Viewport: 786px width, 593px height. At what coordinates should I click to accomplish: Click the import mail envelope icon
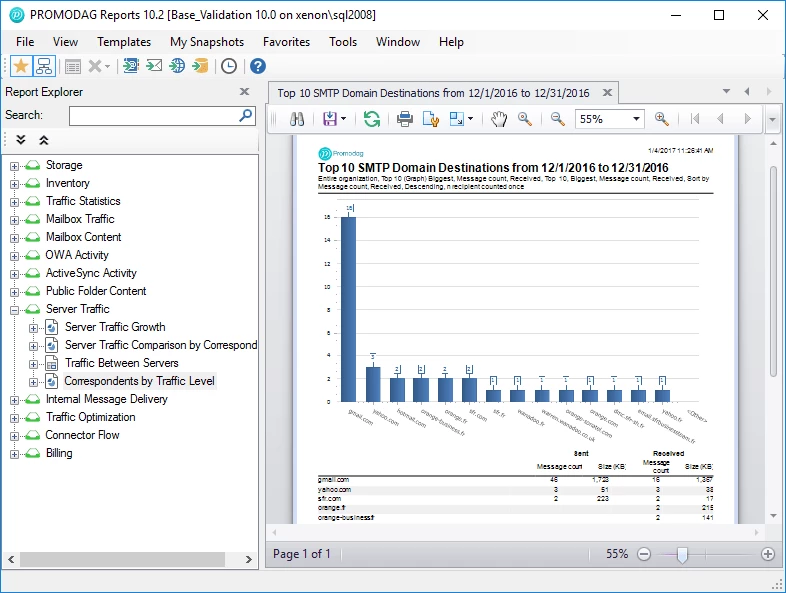pyautogui.click(x=154, y=66)
